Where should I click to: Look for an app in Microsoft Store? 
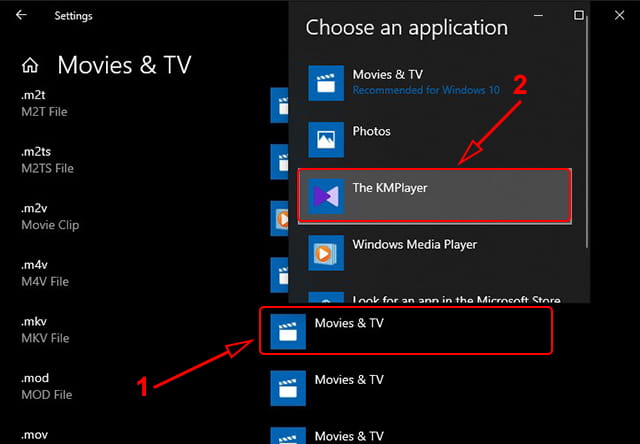tap(435, 296)
